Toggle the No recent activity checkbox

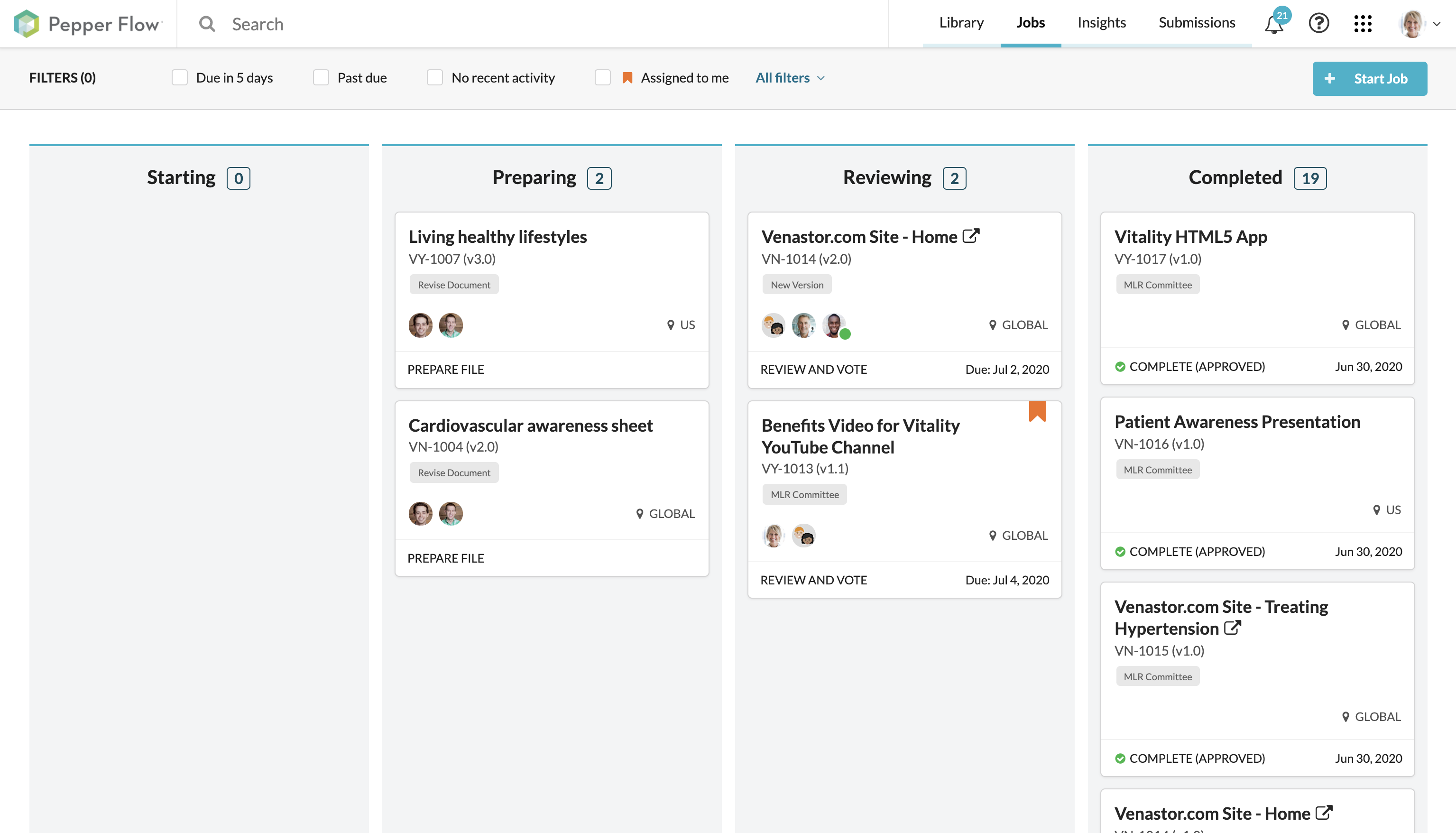(x=434, y=78)
